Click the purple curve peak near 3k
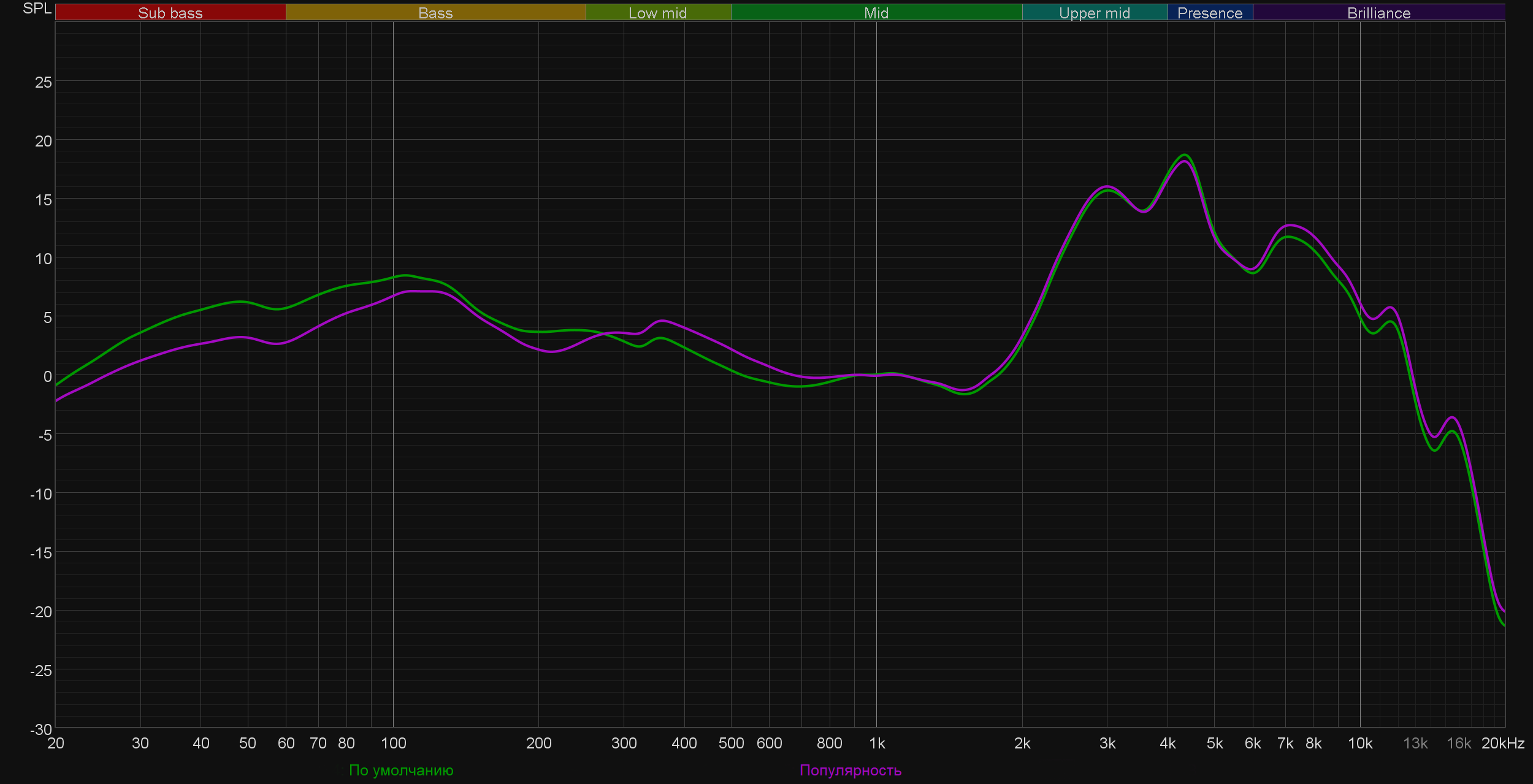The height and width of the screenshot is (784, 1533). pyautogui.click(x=1107, y=186)
